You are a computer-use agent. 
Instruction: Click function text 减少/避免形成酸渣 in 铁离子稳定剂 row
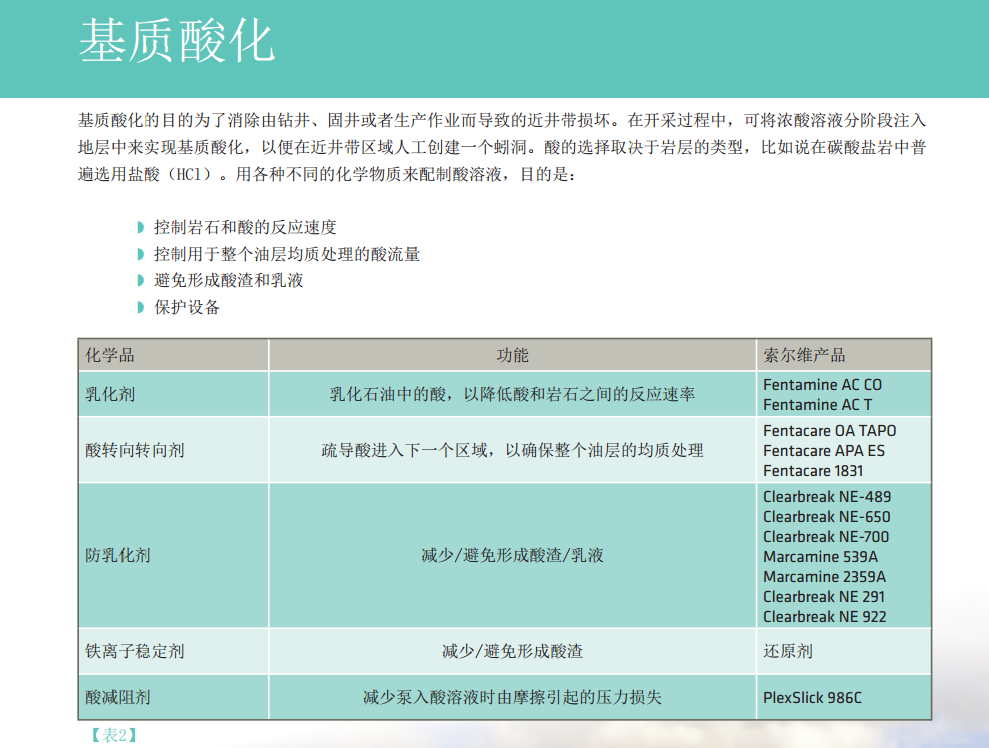[x=512, y=651]
